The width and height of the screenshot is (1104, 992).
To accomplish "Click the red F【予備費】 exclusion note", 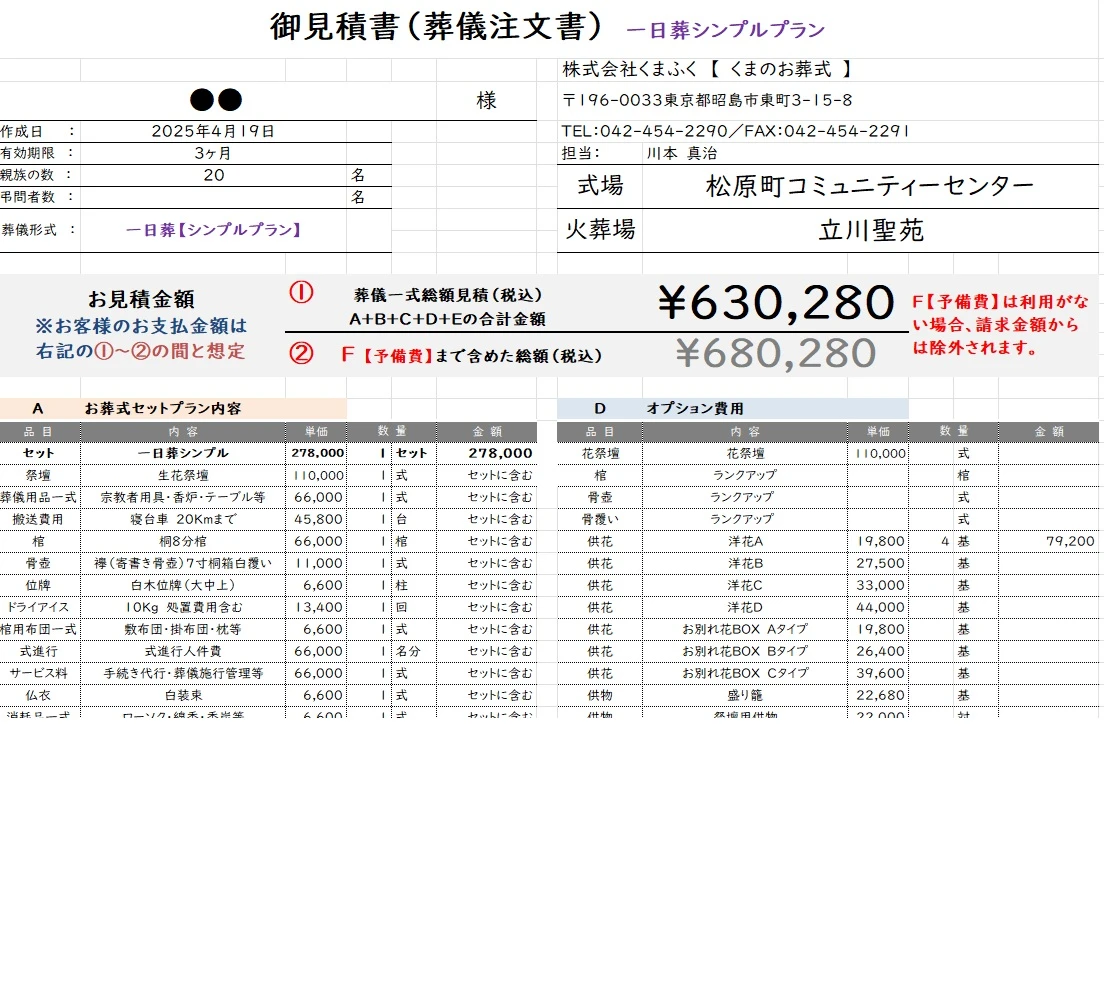I will click(1000, 325).
